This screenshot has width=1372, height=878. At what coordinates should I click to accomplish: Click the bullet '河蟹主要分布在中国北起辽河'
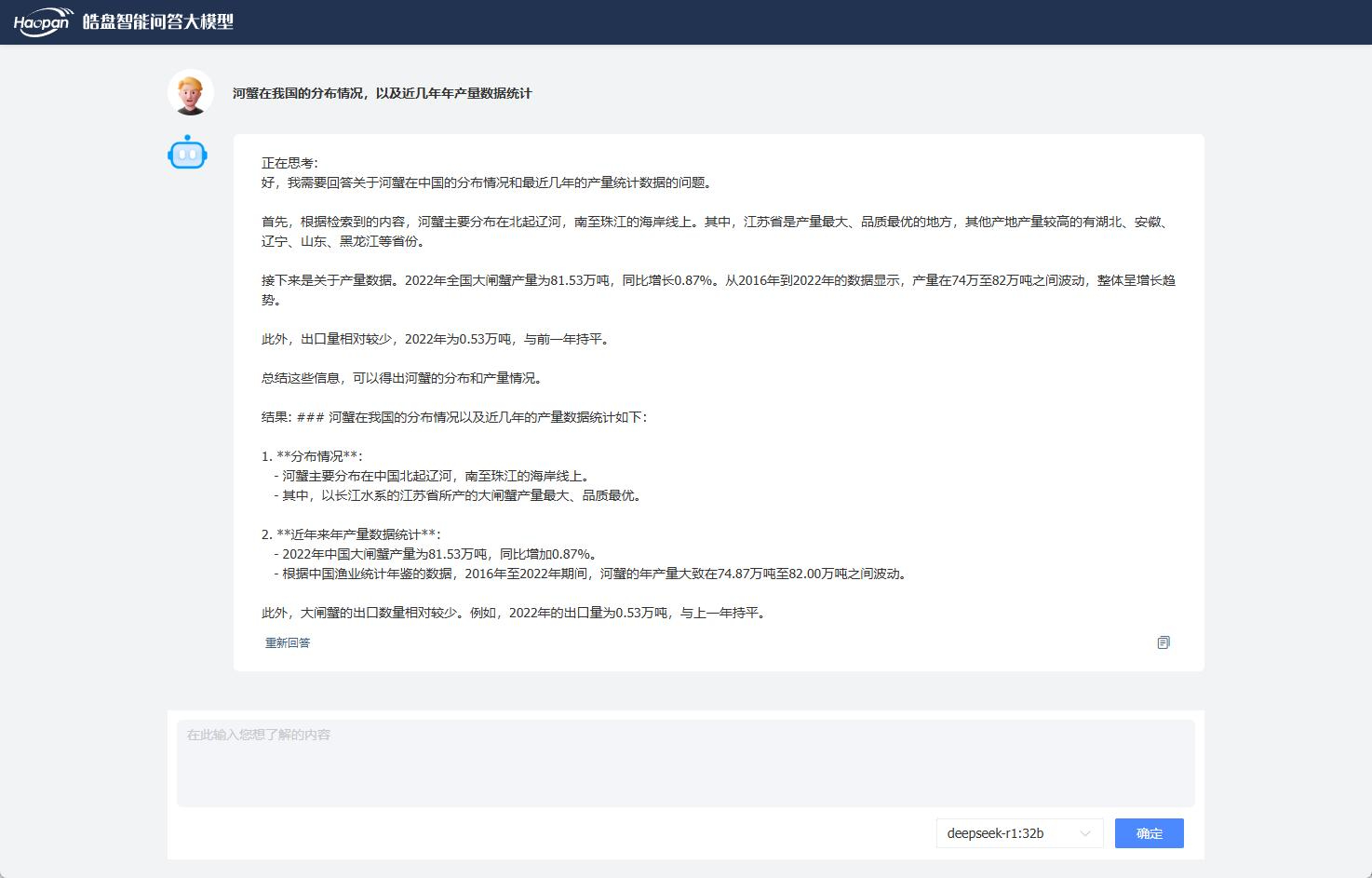pos(434,476)
